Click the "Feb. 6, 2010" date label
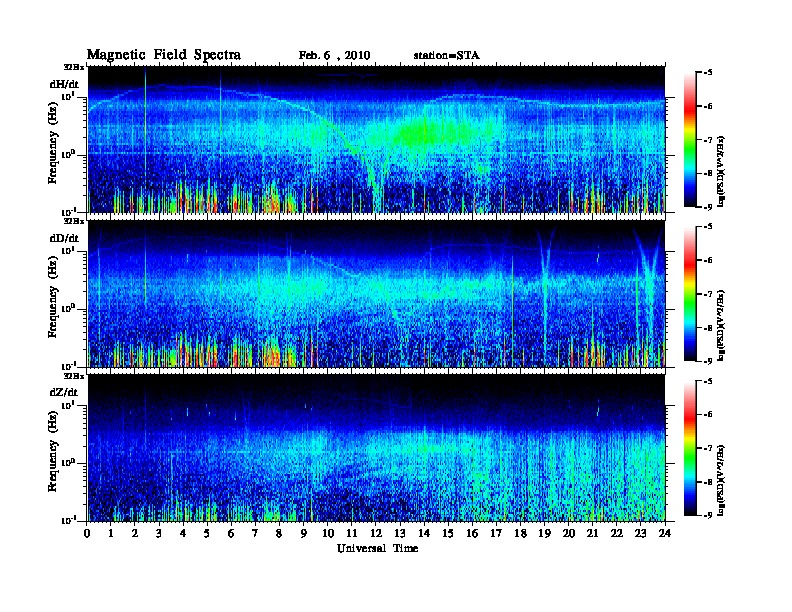Screen dimensions: 792x612 [334, 56]
